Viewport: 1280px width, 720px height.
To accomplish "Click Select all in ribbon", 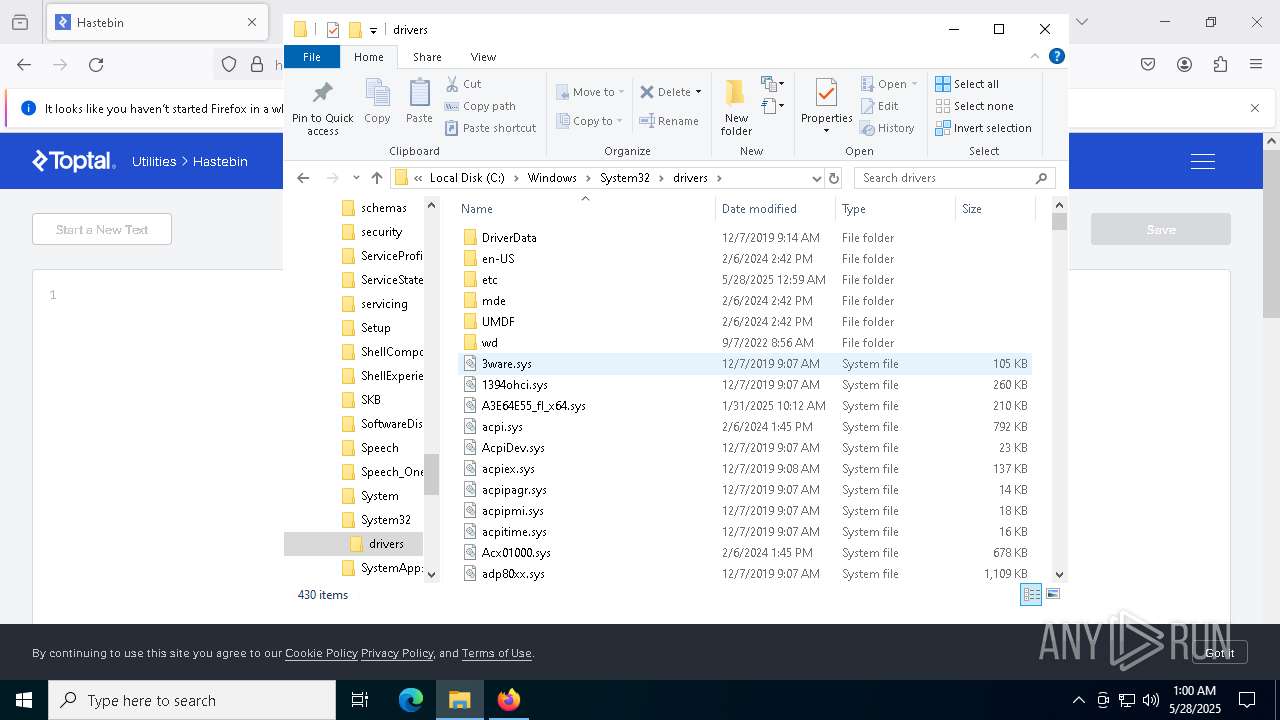I will pos(967,84).
